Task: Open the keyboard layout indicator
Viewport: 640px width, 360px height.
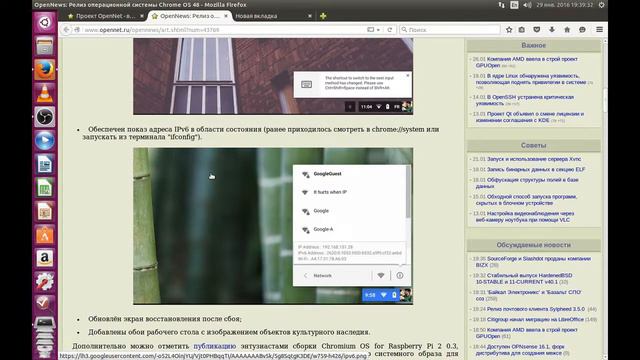Action: click(x=514, y=5)
